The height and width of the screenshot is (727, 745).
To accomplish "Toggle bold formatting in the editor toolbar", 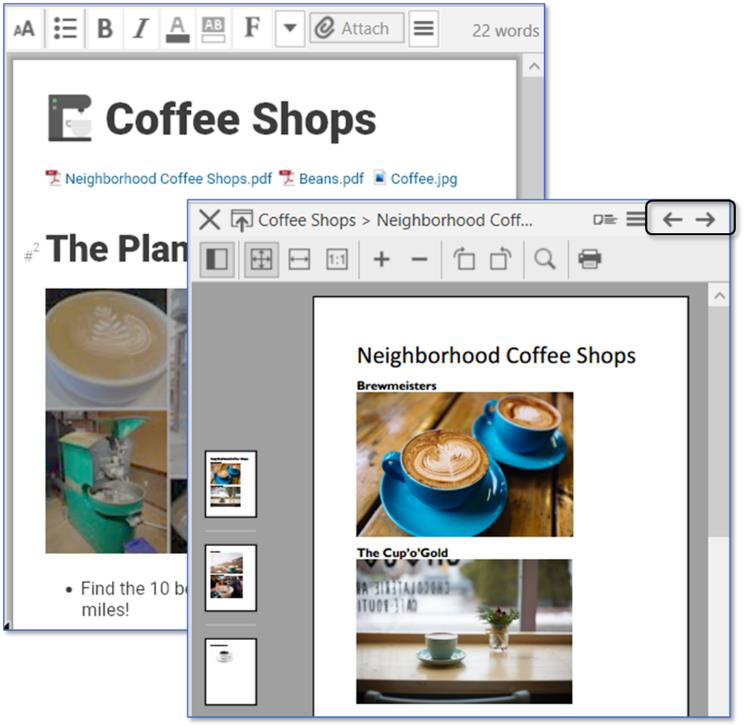I will coord(104,29).
